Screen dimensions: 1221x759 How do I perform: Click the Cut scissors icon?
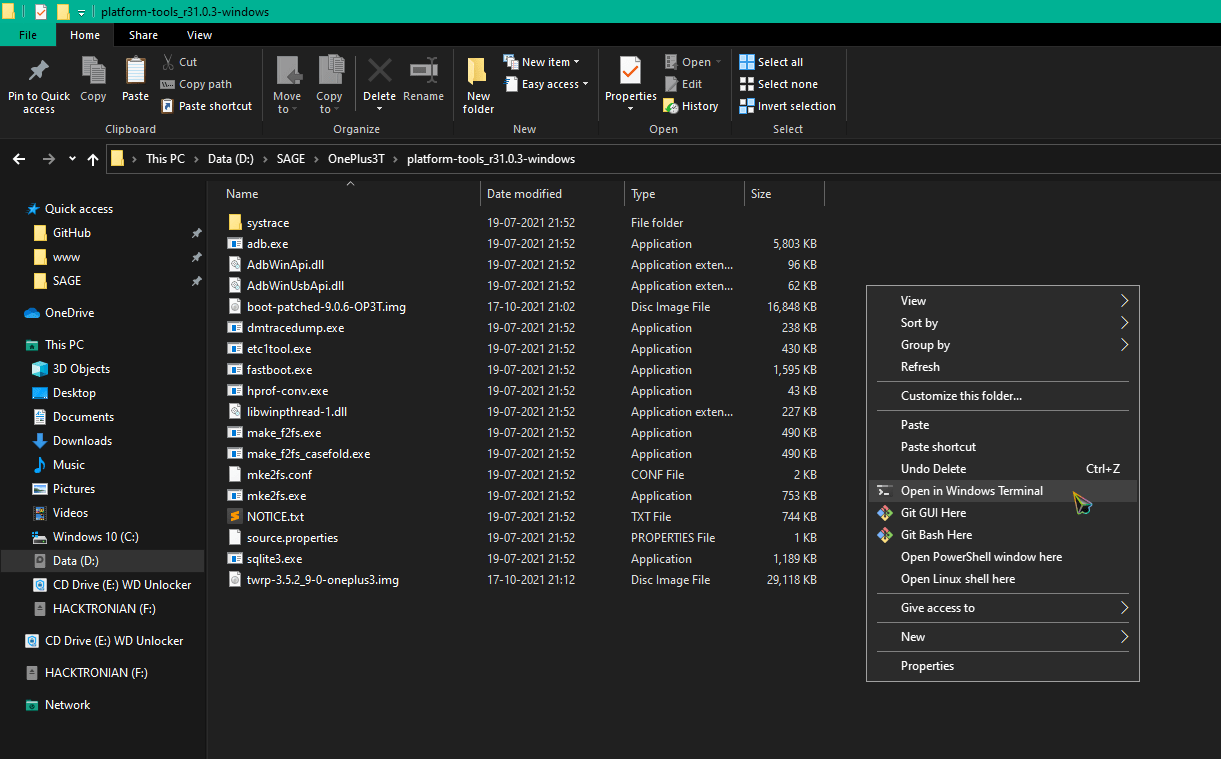click(167, 62)
